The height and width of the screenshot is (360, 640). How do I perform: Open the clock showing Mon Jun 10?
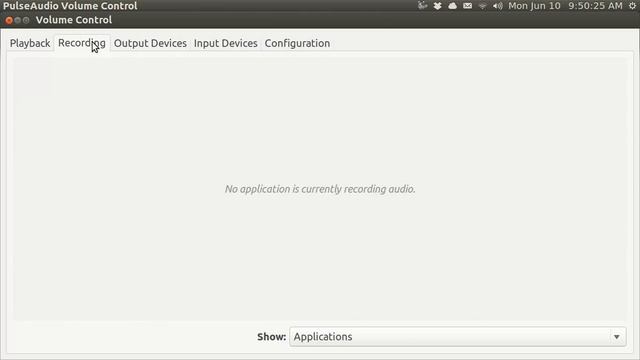coord(565,6)
